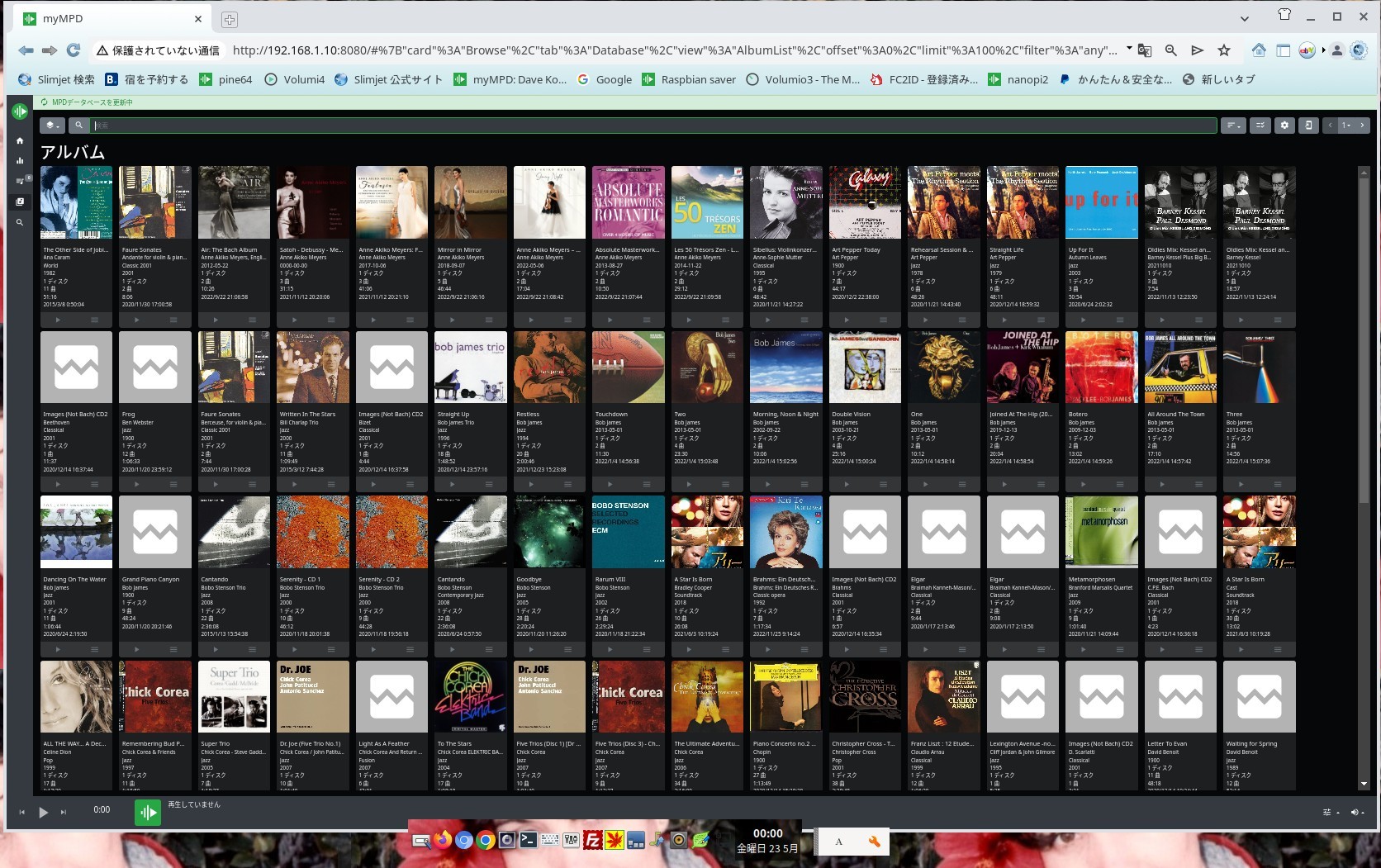The width and height of the screenshot is (1381, 868).
Task: Open the Home view in the sidebar
Action: pos(20,141)
